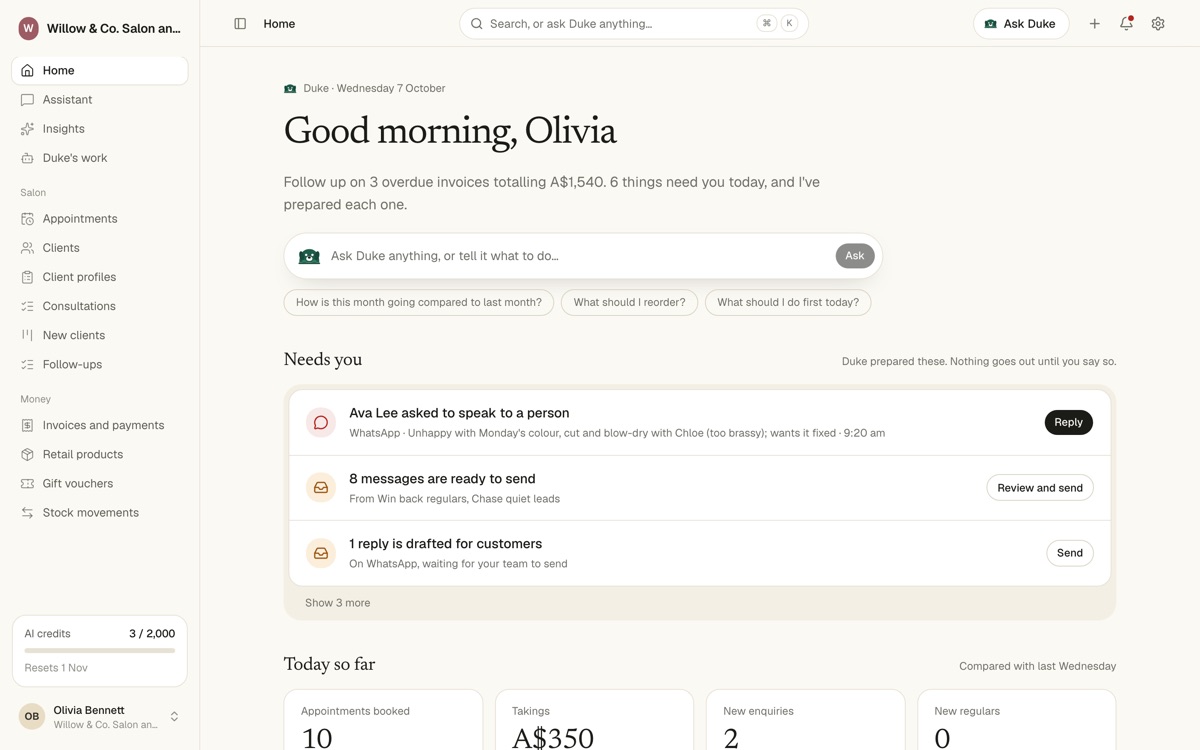Click the Consultations list icon
This screenshot has height=750, width=1200.
coord(27,306)
